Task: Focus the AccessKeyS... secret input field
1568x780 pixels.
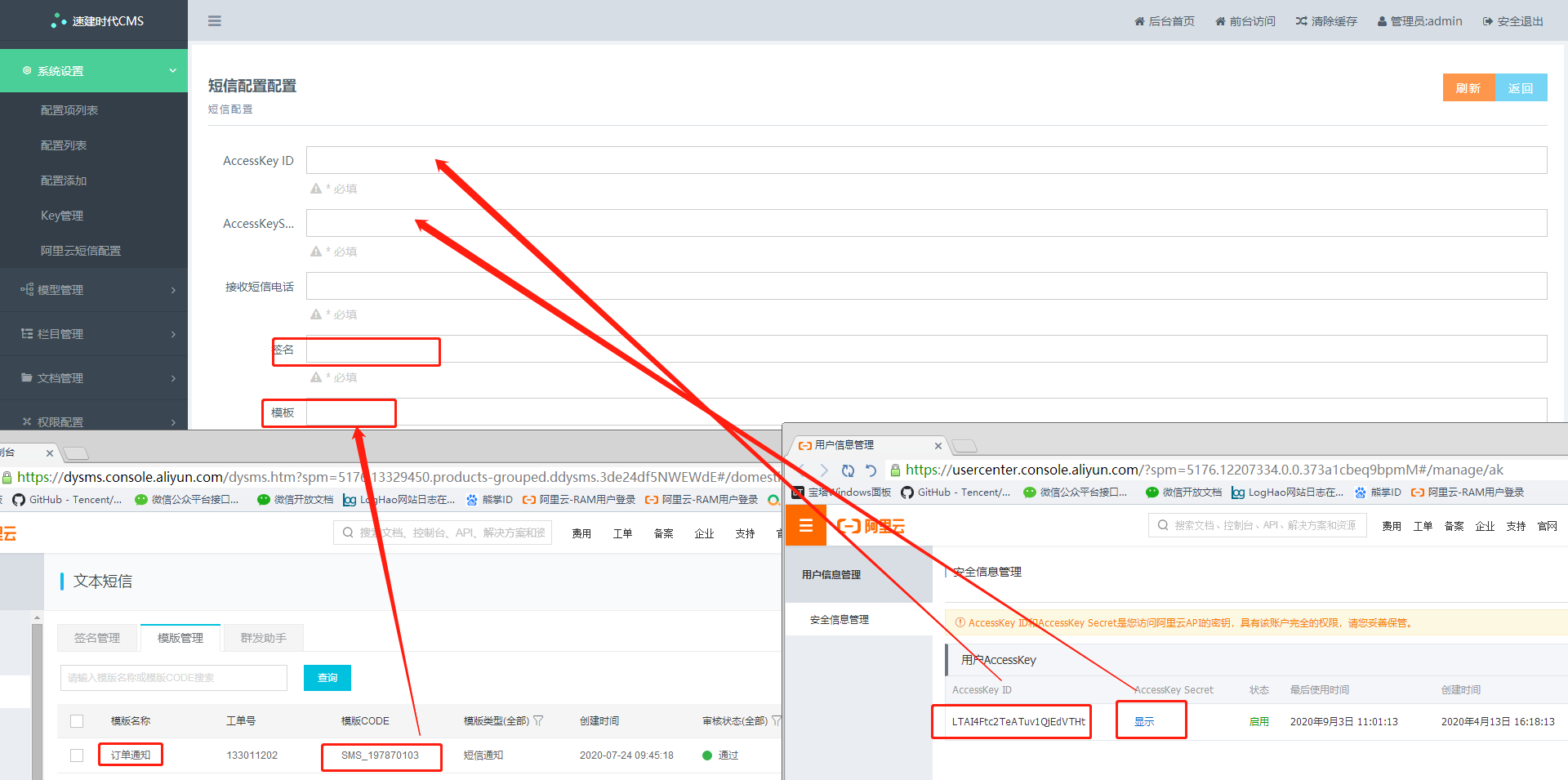Action: 927,223
